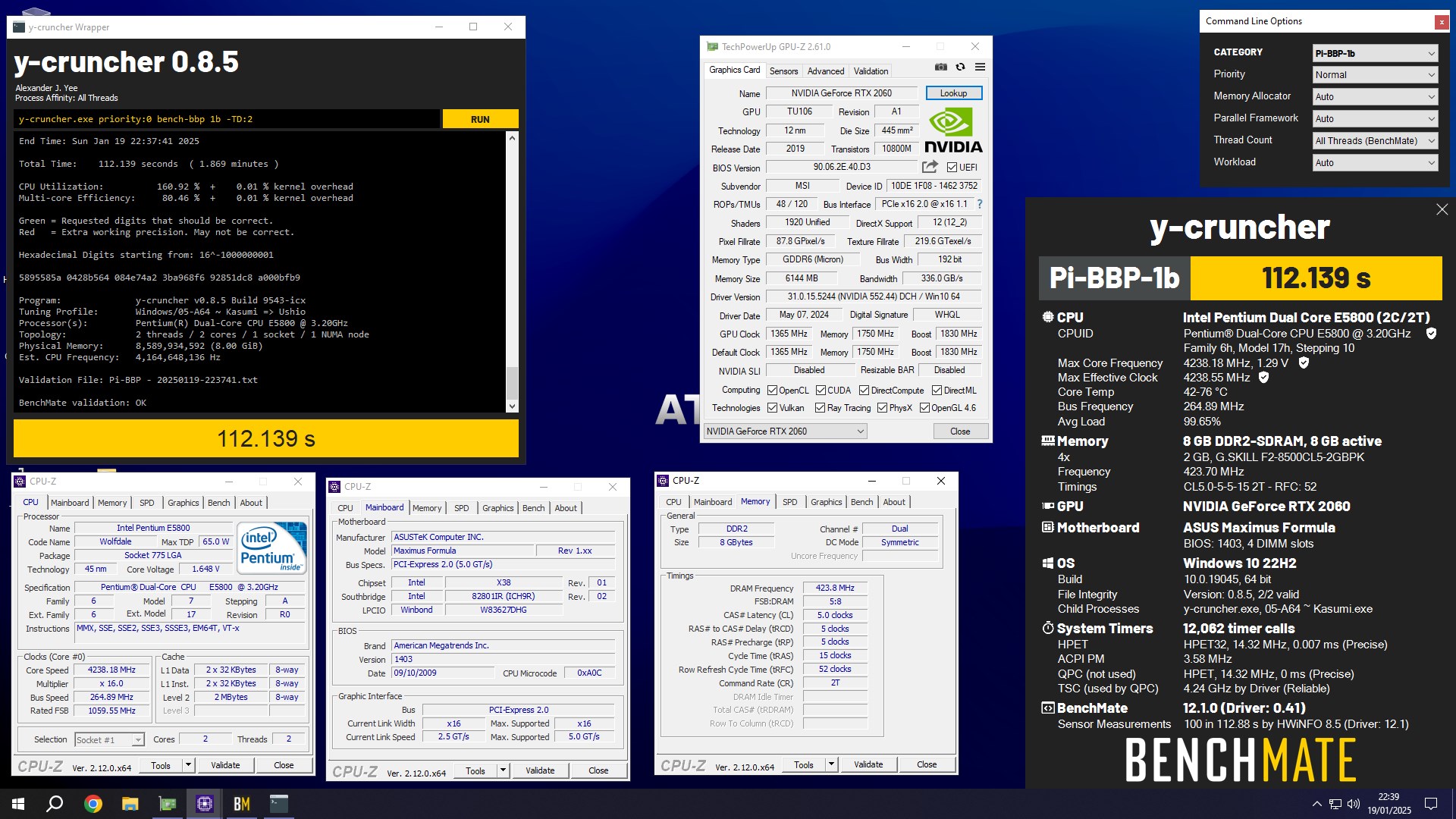Click the y-cruncher output scrollbar down arrow
Image resolution: width=1456 pixels, height=819 pixels.
(512, 406)
